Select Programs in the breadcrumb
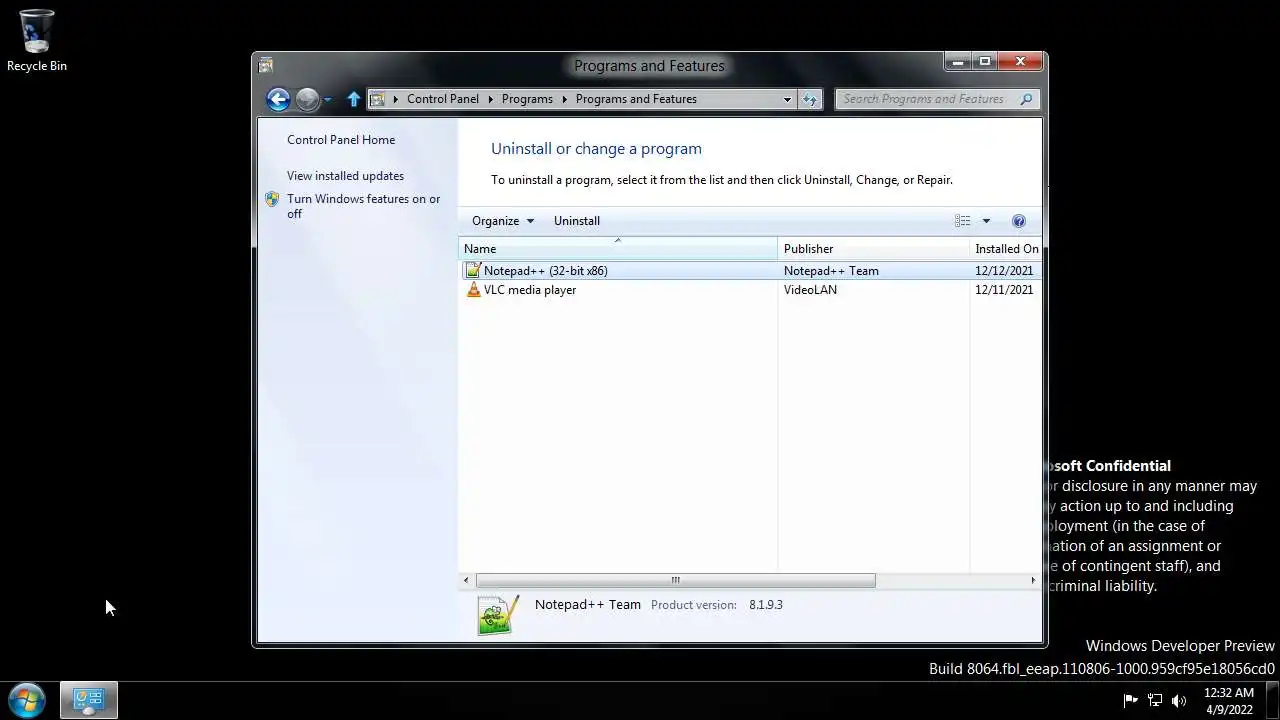This screenshot has height=720, width=1280. point(527,99)
